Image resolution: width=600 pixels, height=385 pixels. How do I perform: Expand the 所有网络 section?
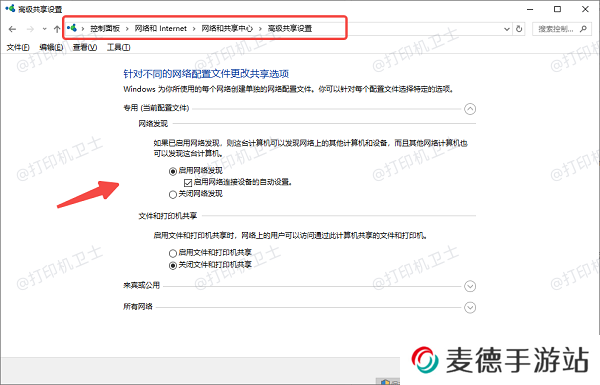point(470,307)
